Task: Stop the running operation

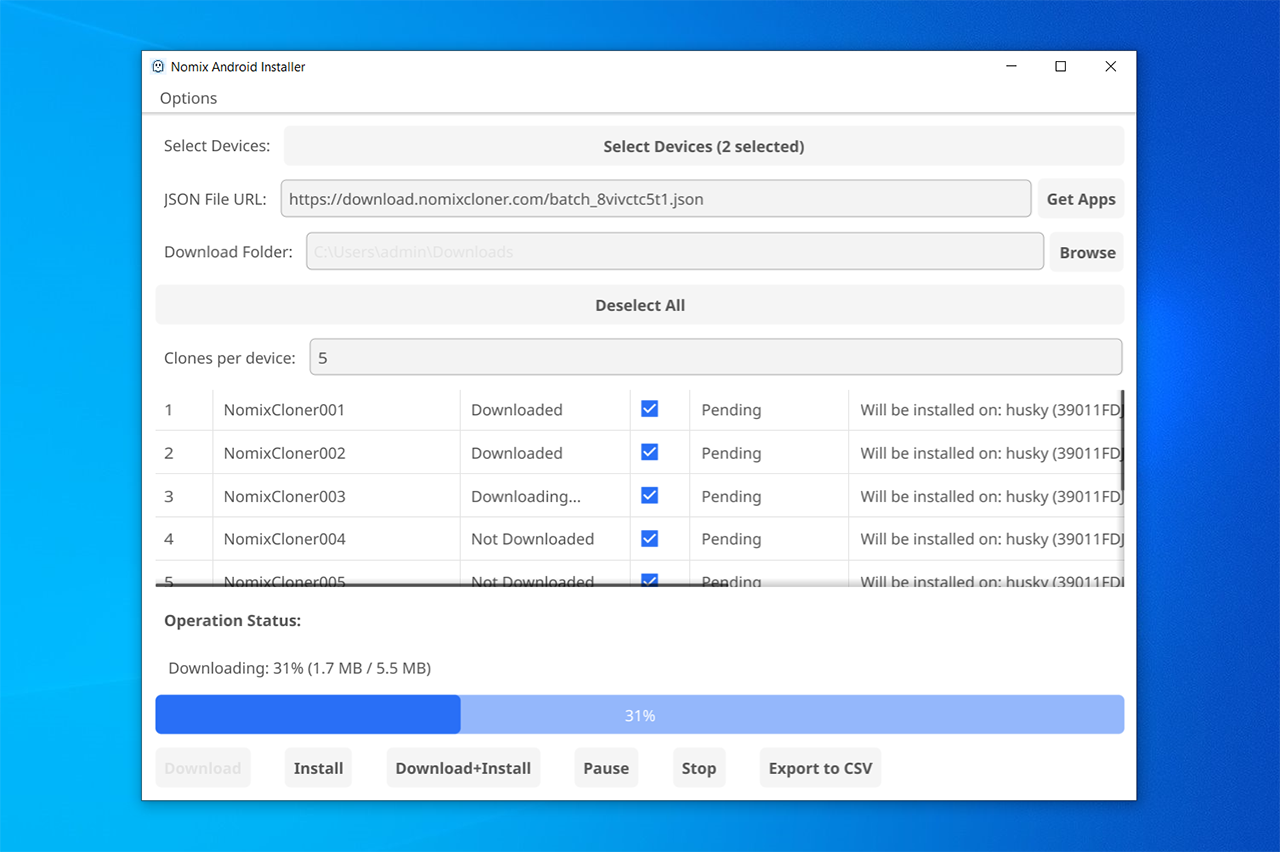Action: tap(698, 768)
